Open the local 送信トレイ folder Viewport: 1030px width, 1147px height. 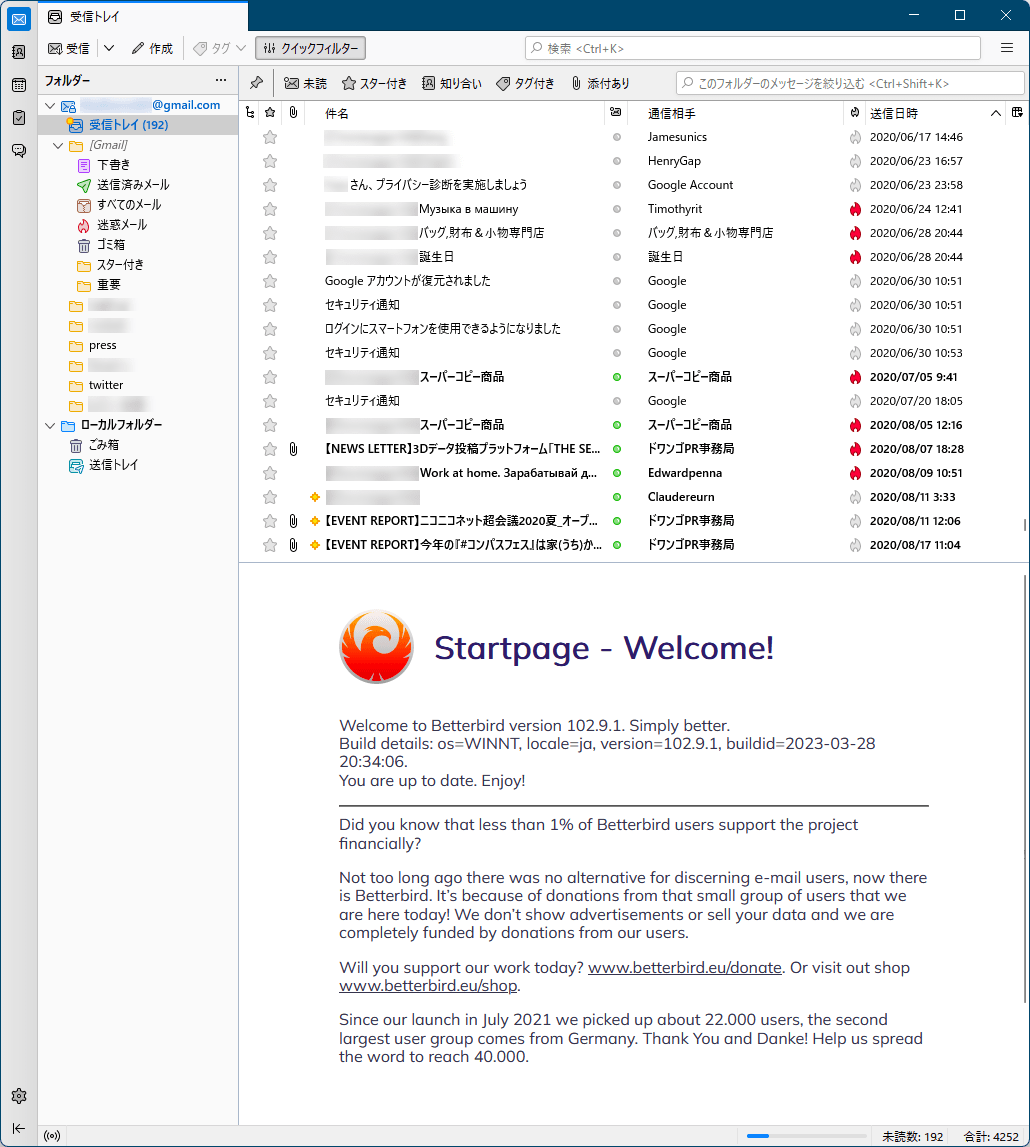(x=138, y=465)
